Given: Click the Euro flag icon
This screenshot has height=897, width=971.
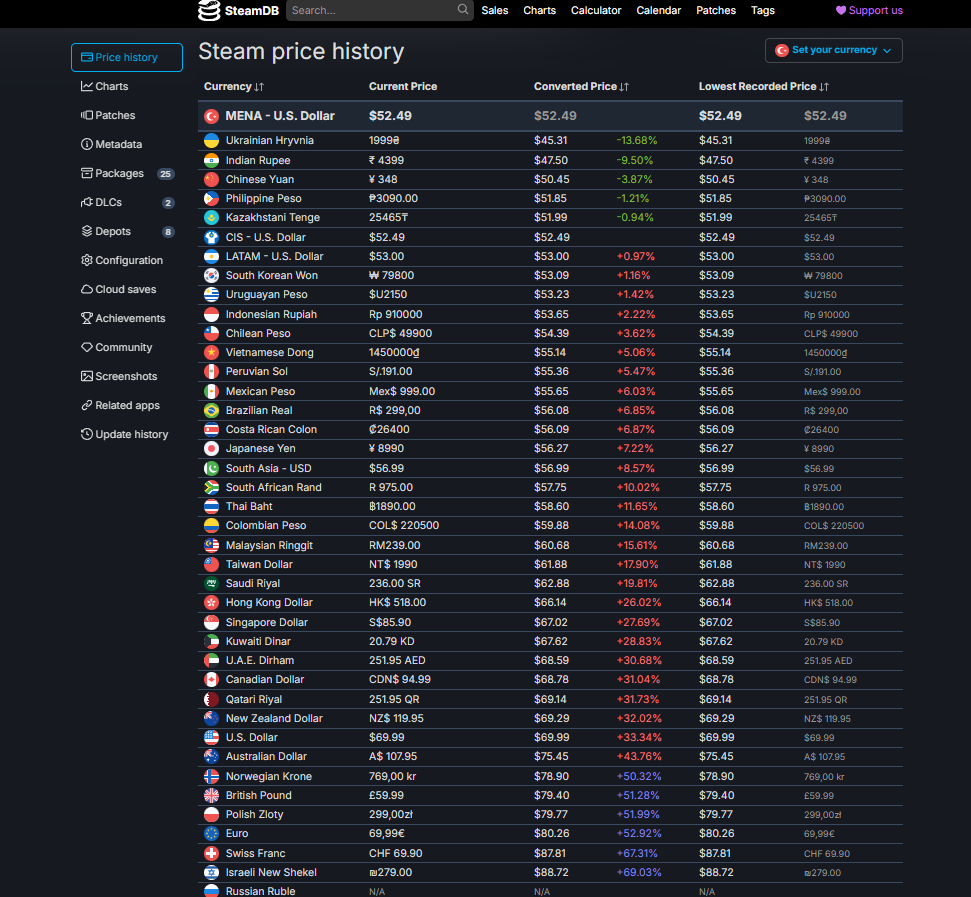Looking at the screenshot, I should [x=211, y=833].
